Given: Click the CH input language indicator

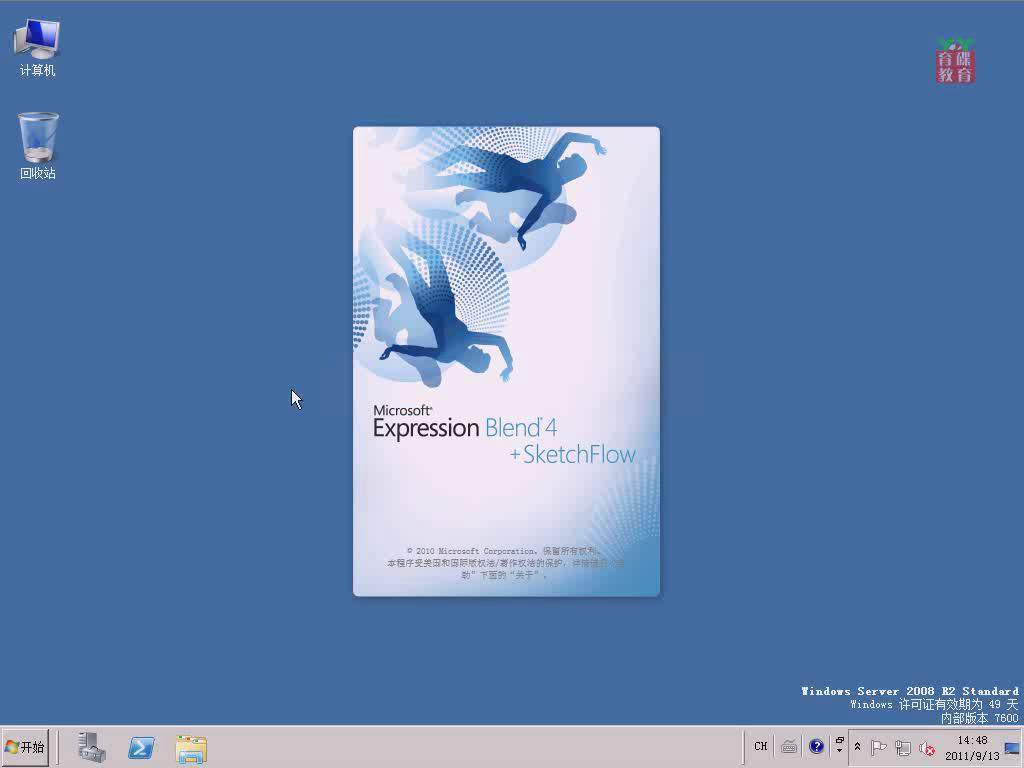Looking at the screenshot, I should tap(761, 746).
